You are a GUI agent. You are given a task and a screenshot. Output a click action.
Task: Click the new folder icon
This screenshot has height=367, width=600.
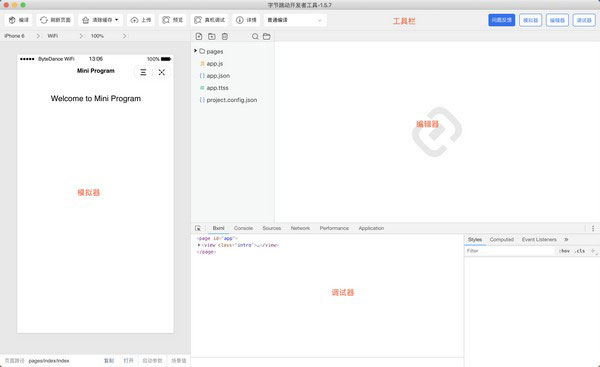tap(212, 36)
